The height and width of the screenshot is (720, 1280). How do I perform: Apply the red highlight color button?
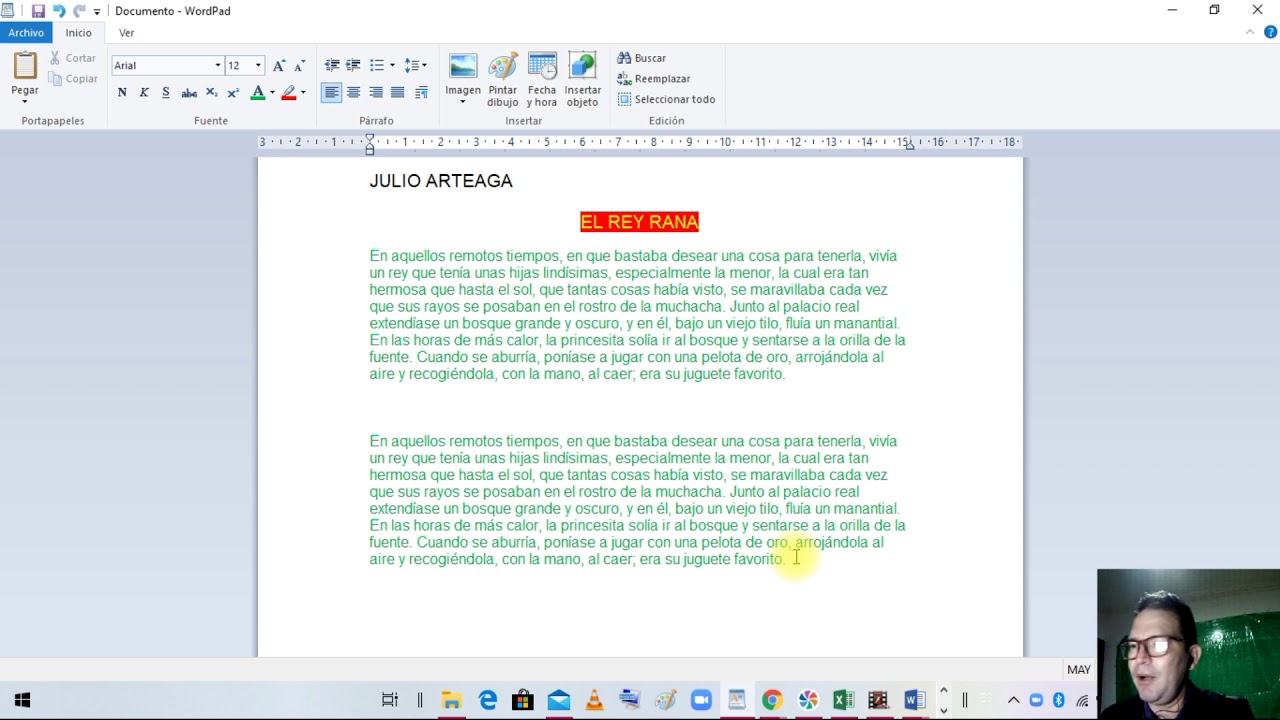click(x=289, y=93)
